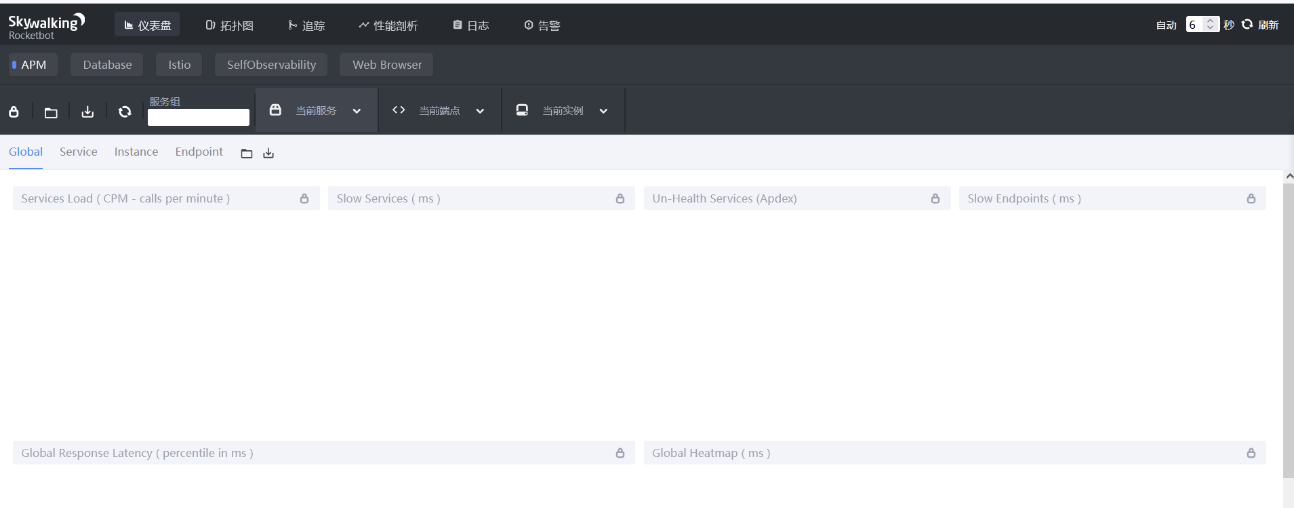This screenshot has width=1294, height=508.
Task: Select the Service tab
Action: tap(78, 152)
